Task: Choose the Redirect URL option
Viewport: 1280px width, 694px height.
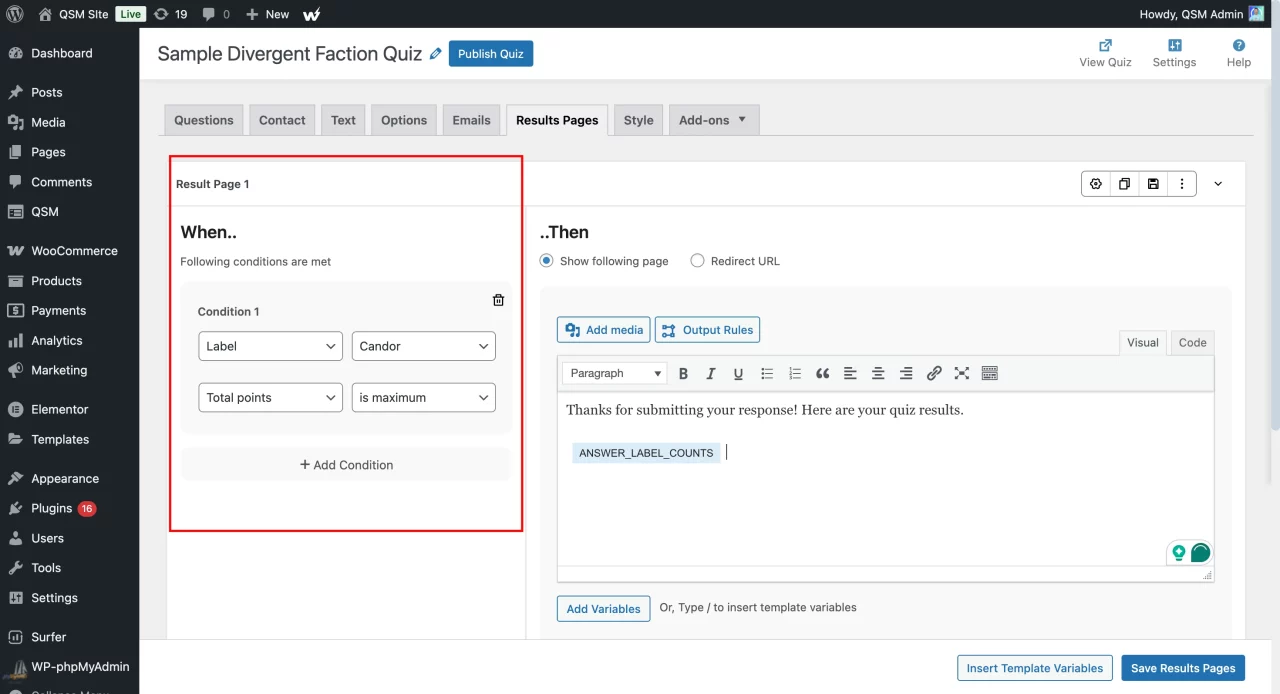Action: tap(697, 260)
